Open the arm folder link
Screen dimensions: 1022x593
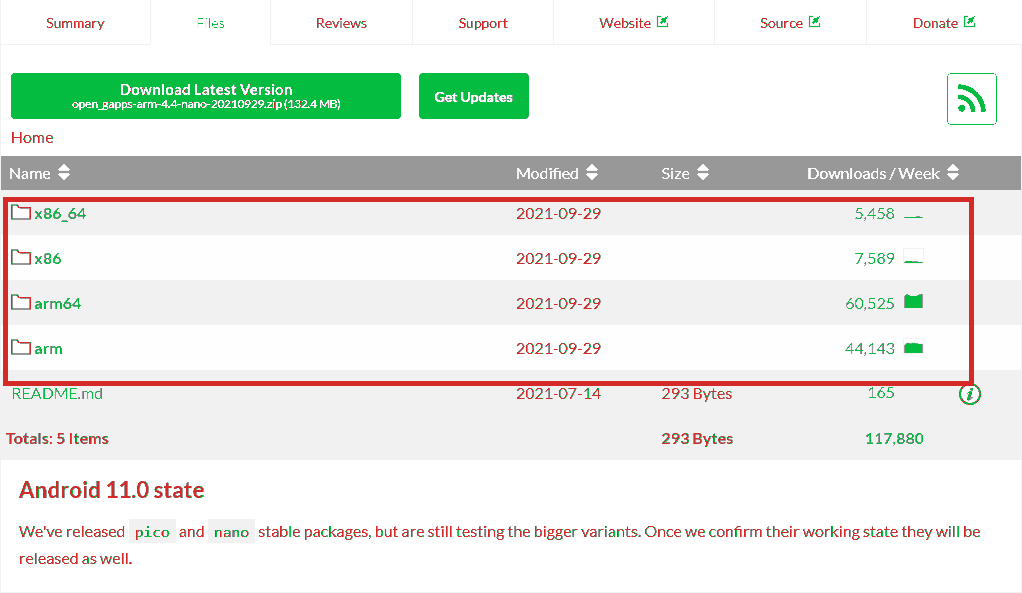pos(48,349)
